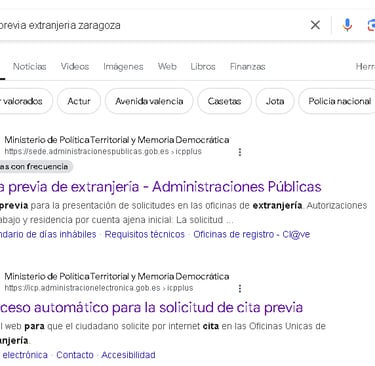Select the Actur filter chip
The width and height of the screenshot is (375, 366).
tap(79, 101)
